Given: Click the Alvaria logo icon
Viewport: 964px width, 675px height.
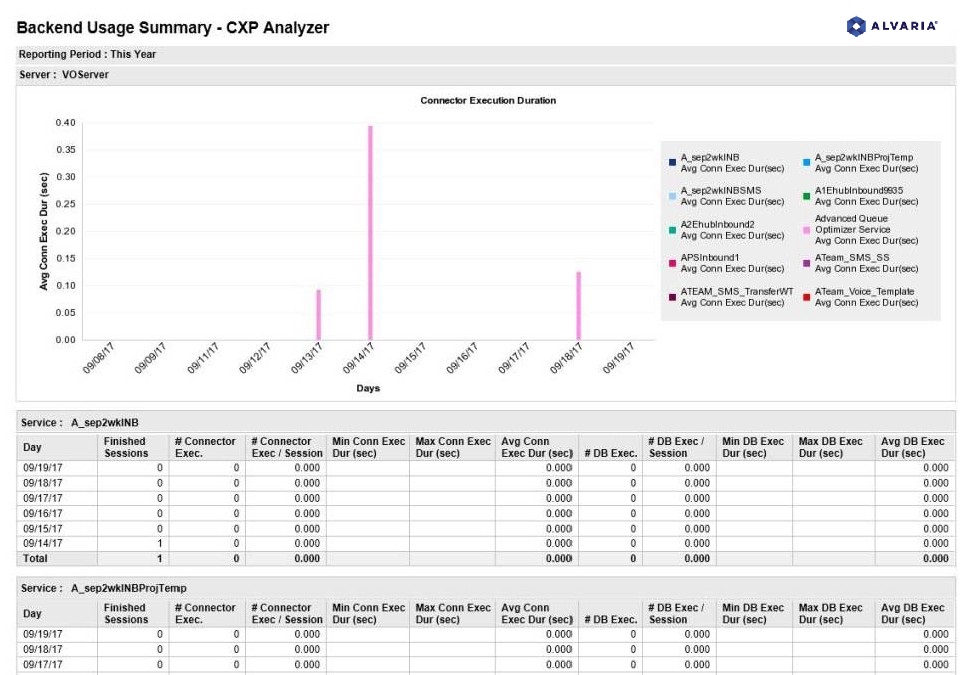Looking at the screenshot, I should click(x=858, y=27).
